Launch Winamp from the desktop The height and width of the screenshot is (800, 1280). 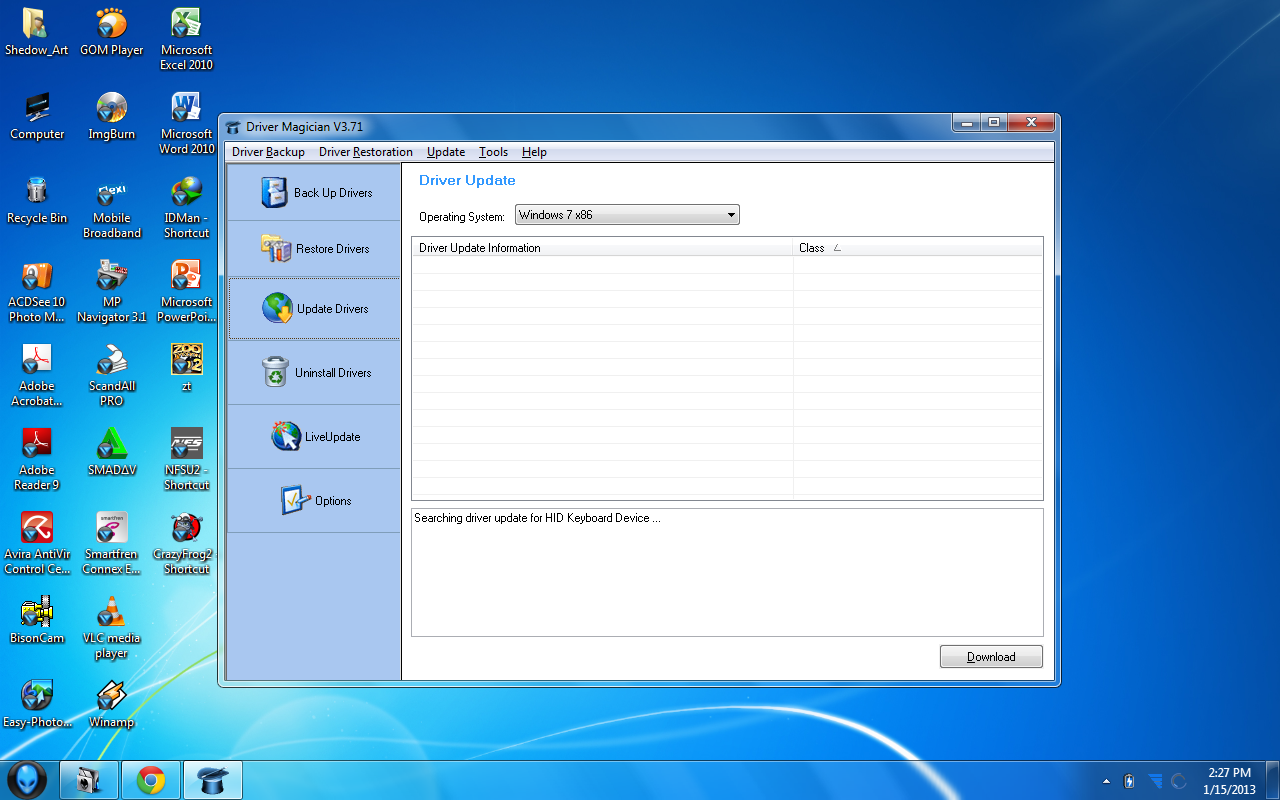point(111,694)
